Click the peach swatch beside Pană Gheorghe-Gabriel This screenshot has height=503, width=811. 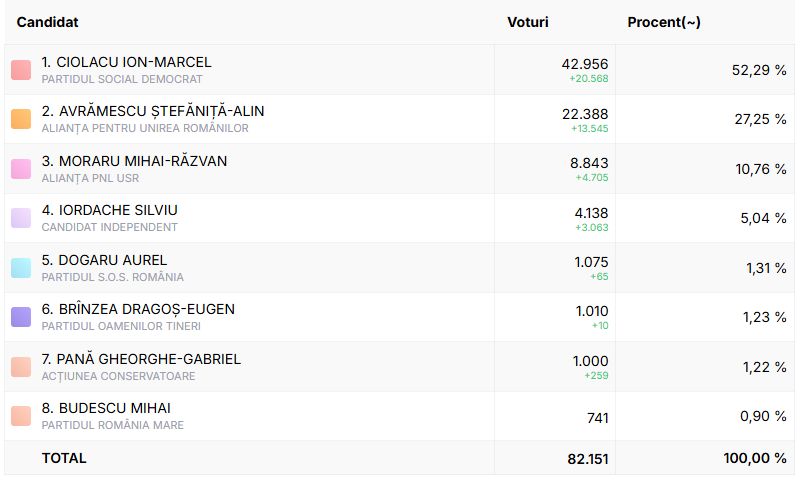coord(21,367)
